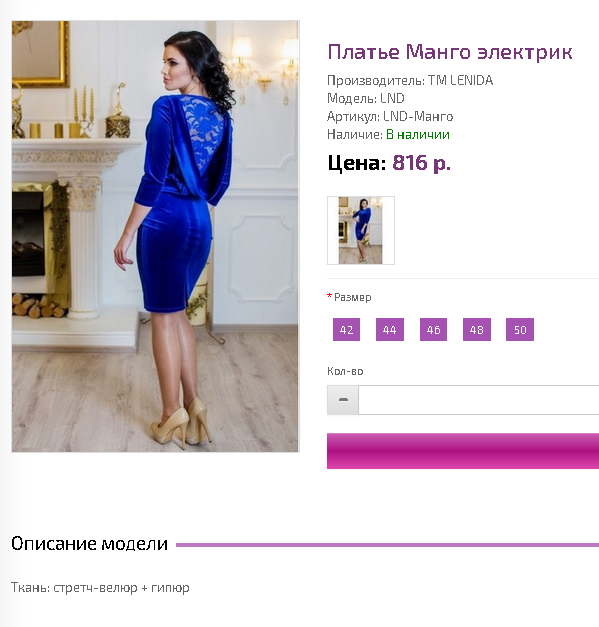
Task: Open the large blue dress product photo
Action: pos(155,236)
